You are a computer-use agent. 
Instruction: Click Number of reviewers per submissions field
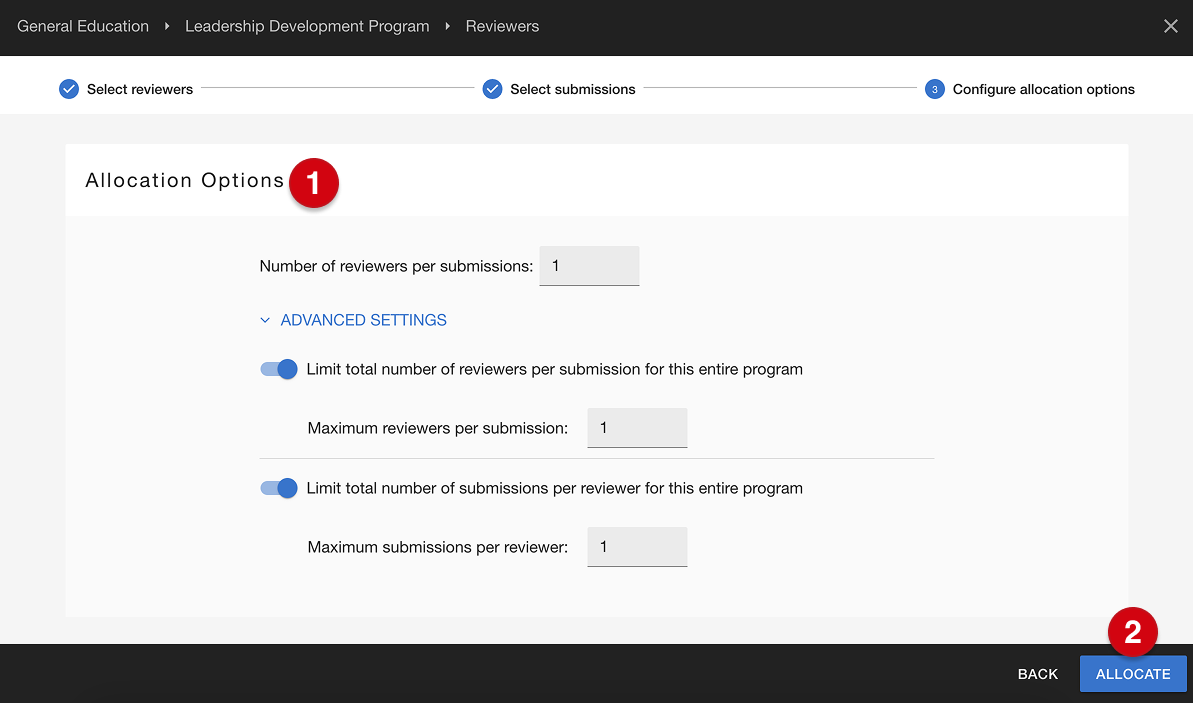[x=589, y=266]
